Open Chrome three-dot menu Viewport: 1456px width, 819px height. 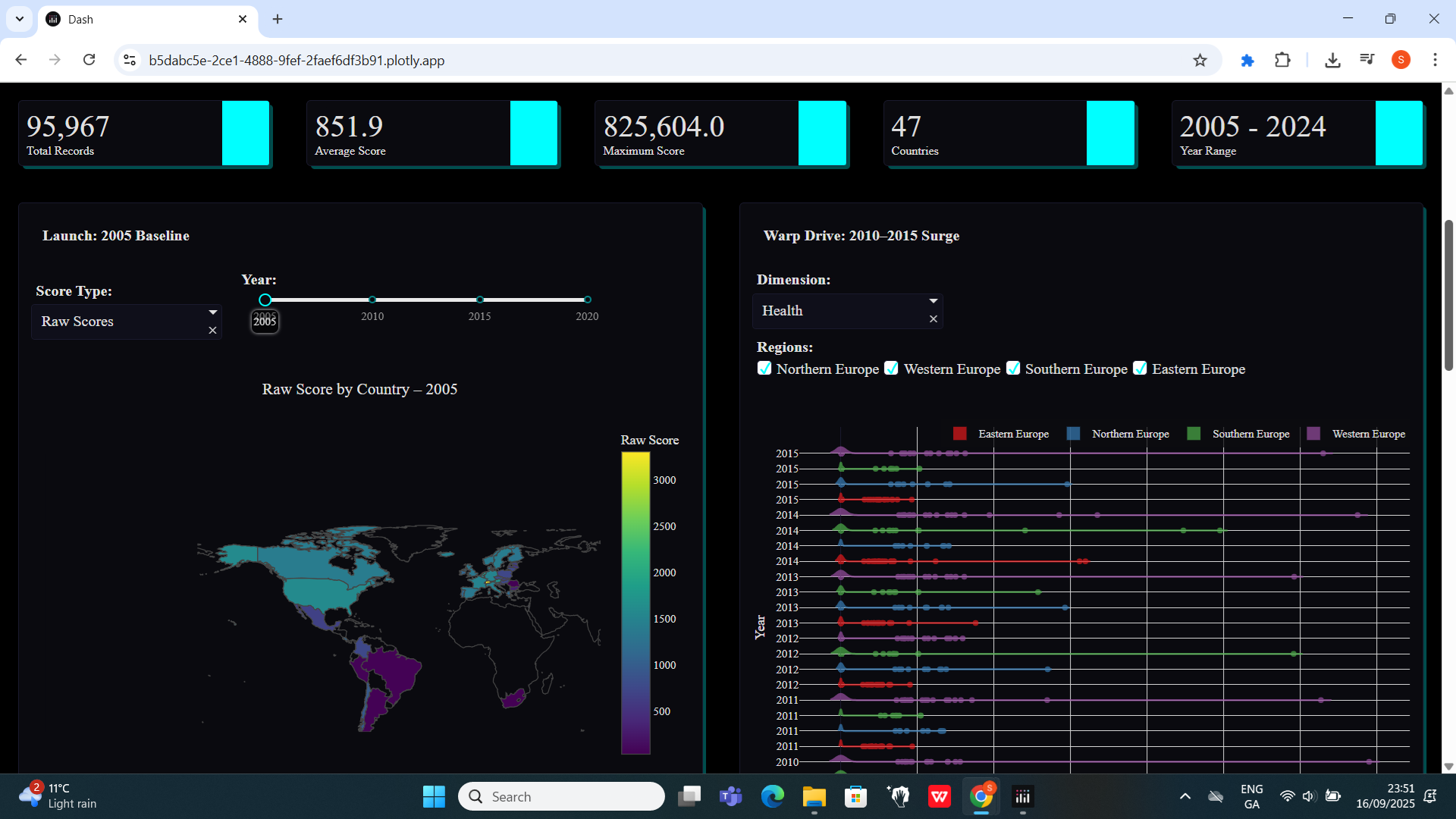coord(1435,60)
